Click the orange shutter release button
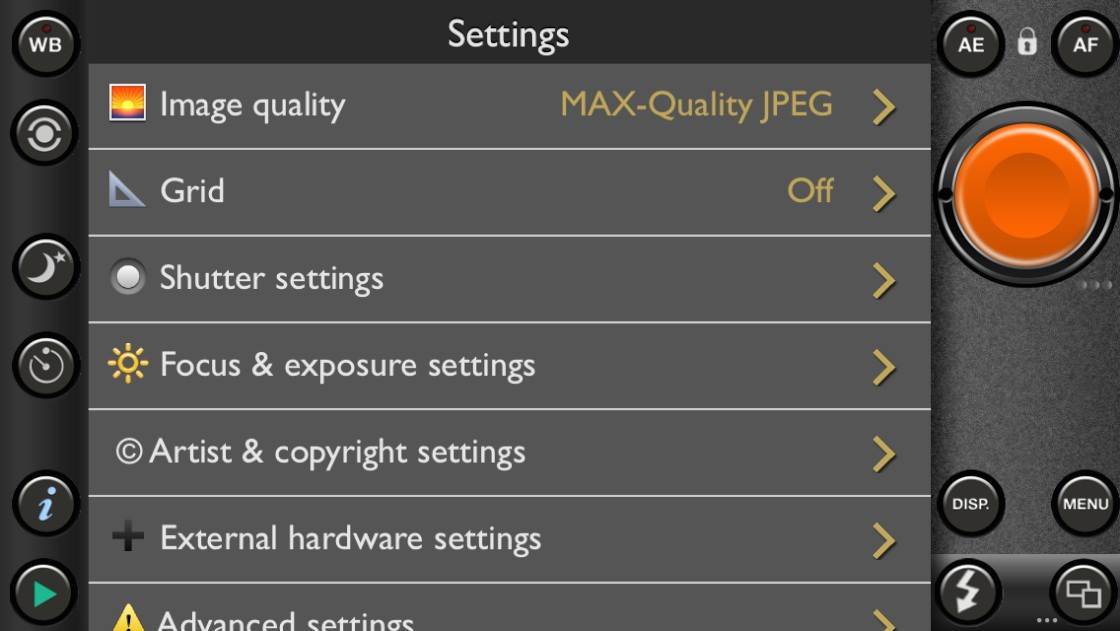Screen dimensions: 1120x631 1026,194
